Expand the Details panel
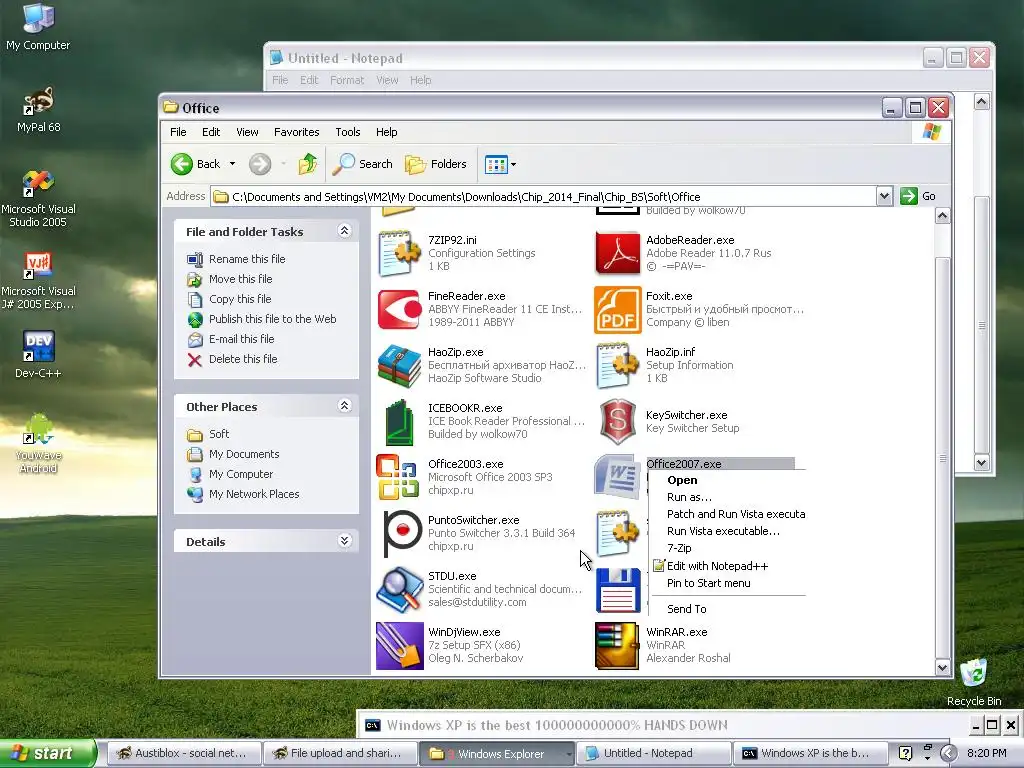The width and height of the screenshot is (1024, 768). (x=344, y=541)
